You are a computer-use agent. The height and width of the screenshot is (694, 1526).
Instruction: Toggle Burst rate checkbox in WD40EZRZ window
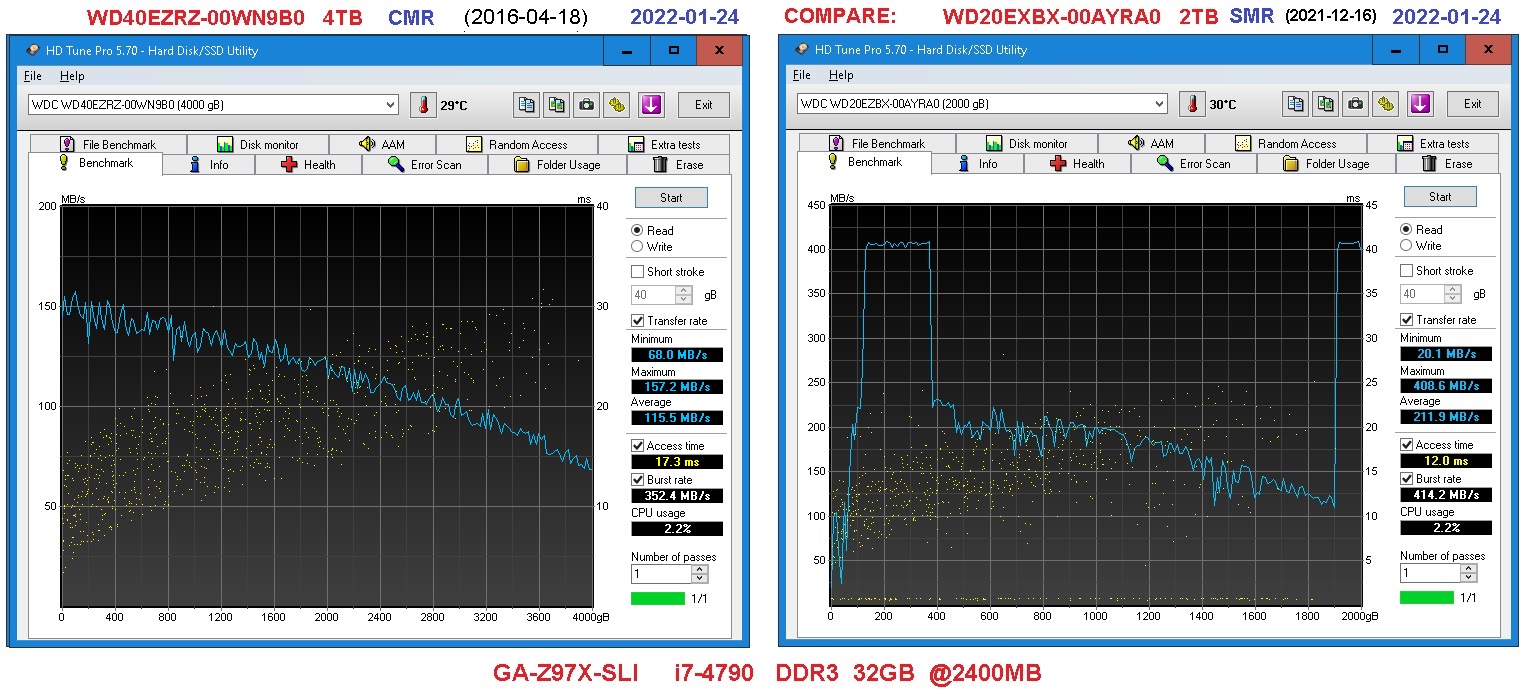[637, 480]
